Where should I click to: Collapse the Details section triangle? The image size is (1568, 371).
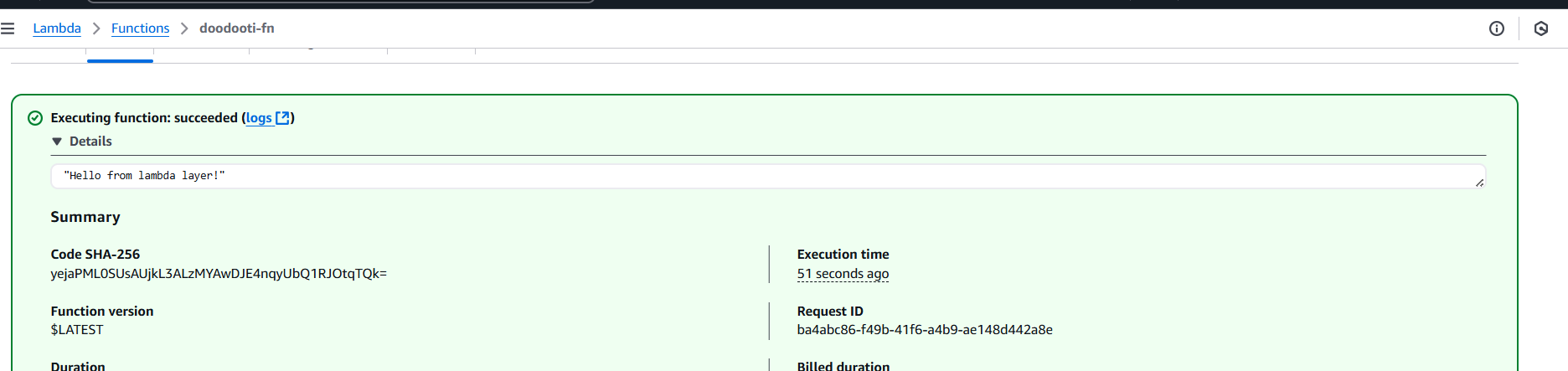(57, 142)
